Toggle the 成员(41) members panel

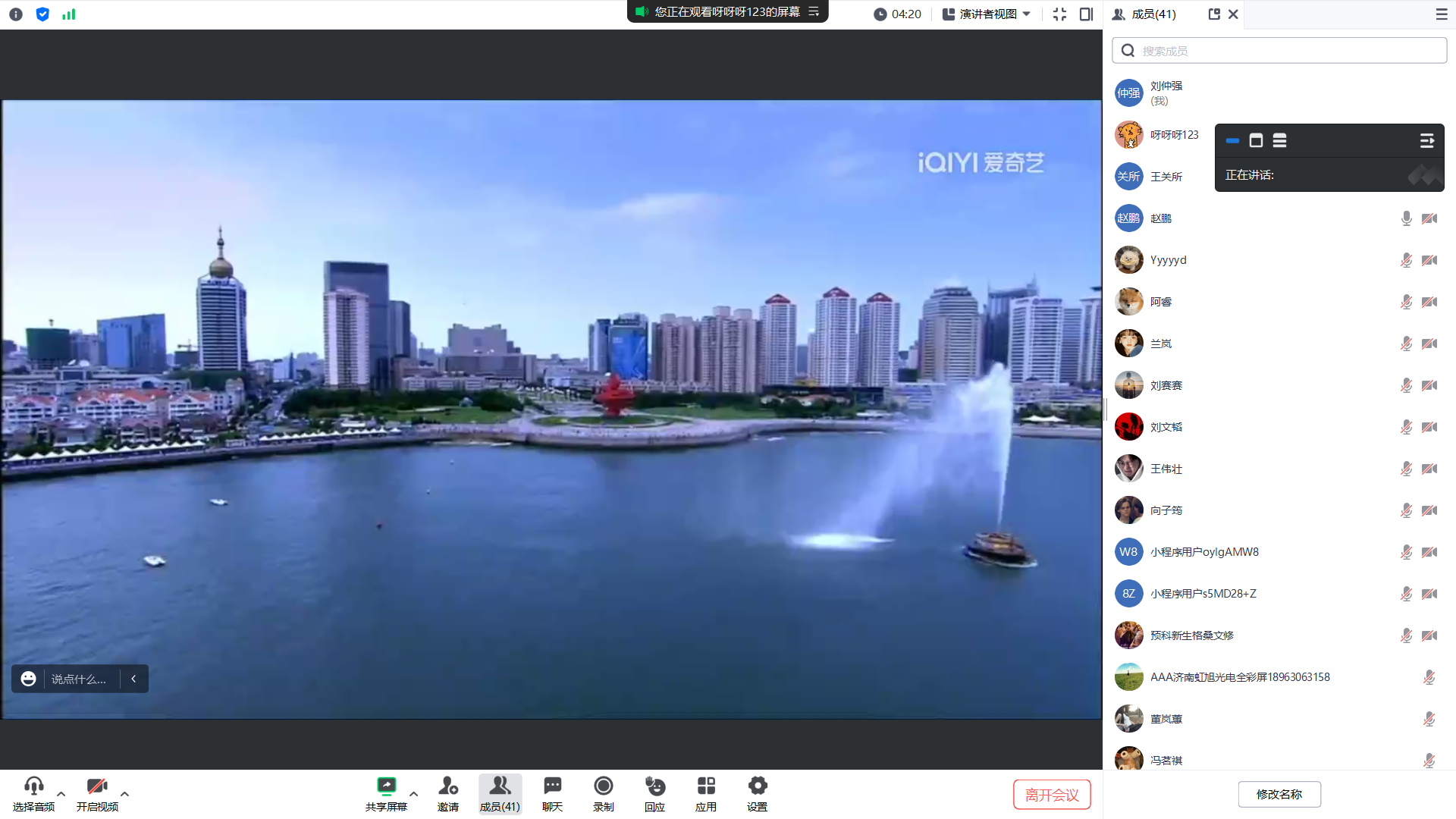click(500, 792)
